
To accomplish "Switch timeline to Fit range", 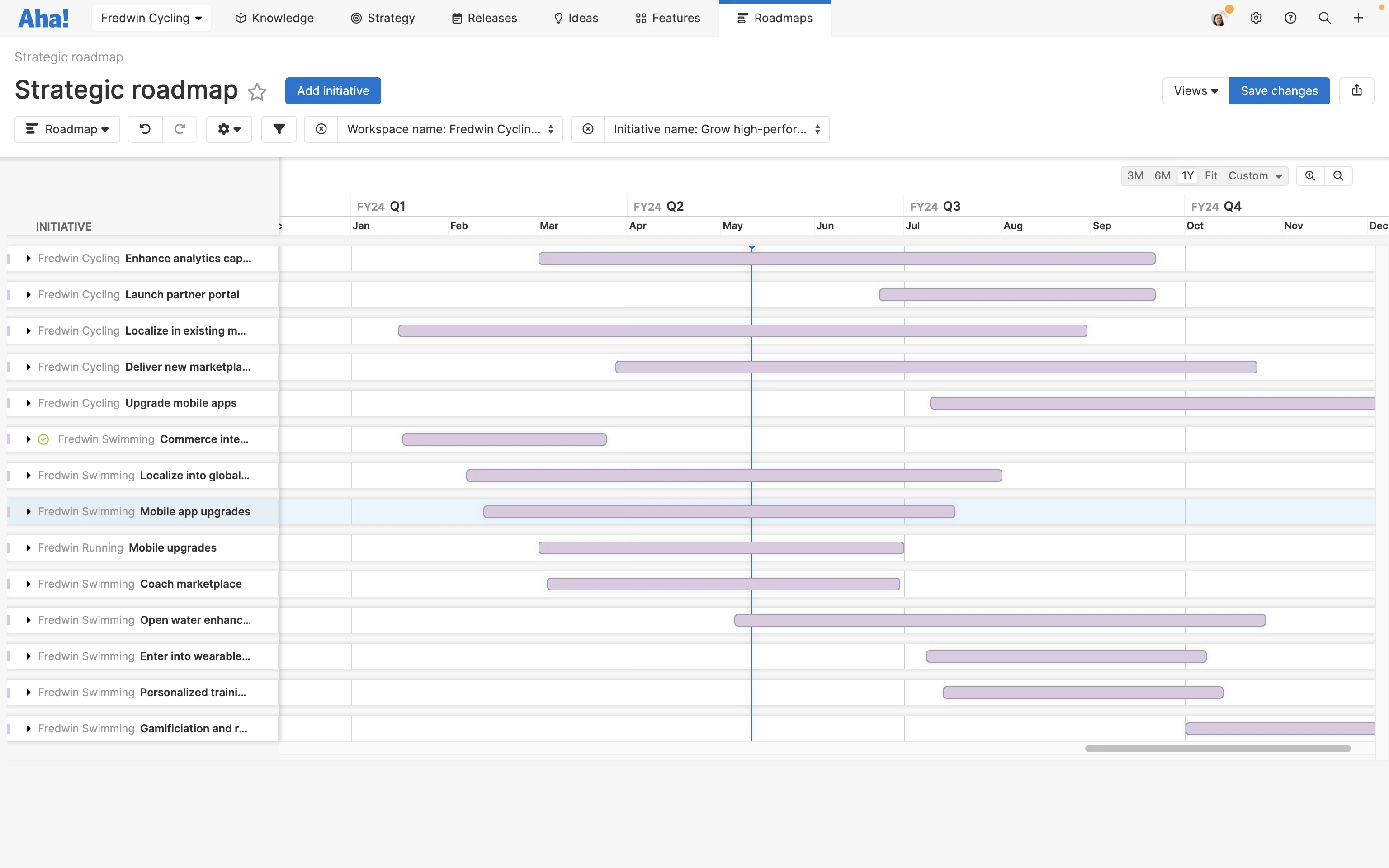I will coord(1210,176).
